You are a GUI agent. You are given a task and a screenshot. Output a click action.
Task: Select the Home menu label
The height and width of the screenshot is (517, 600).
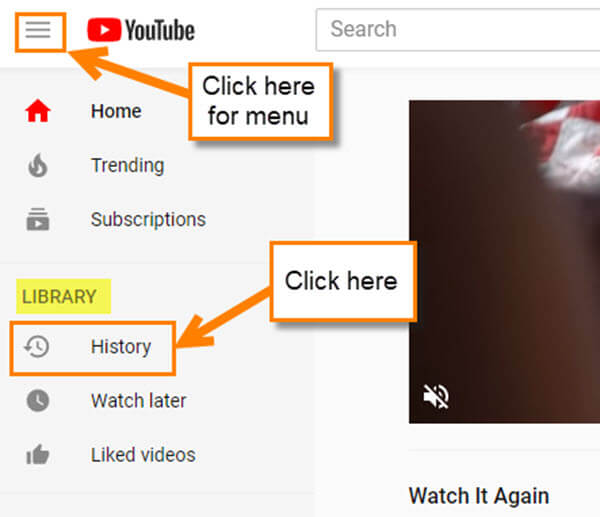point(116,111)
